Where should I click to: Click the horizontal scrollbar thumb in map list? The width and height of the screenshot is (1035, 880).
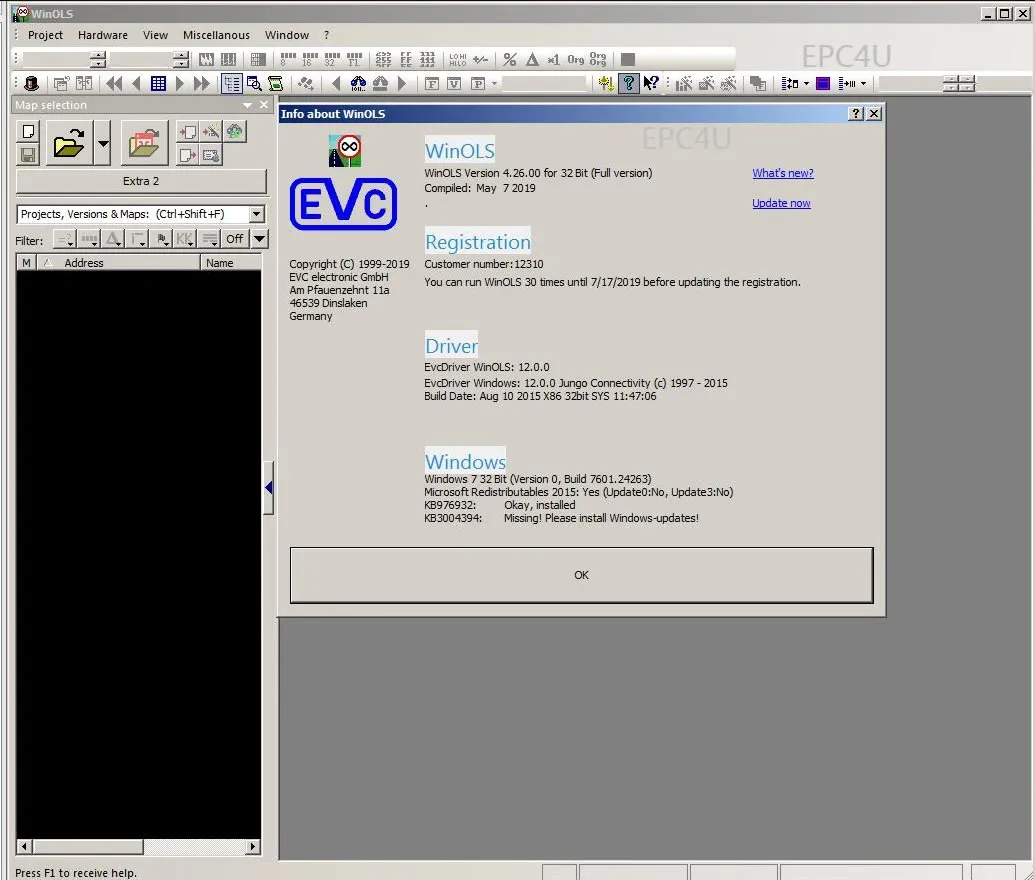88,846
